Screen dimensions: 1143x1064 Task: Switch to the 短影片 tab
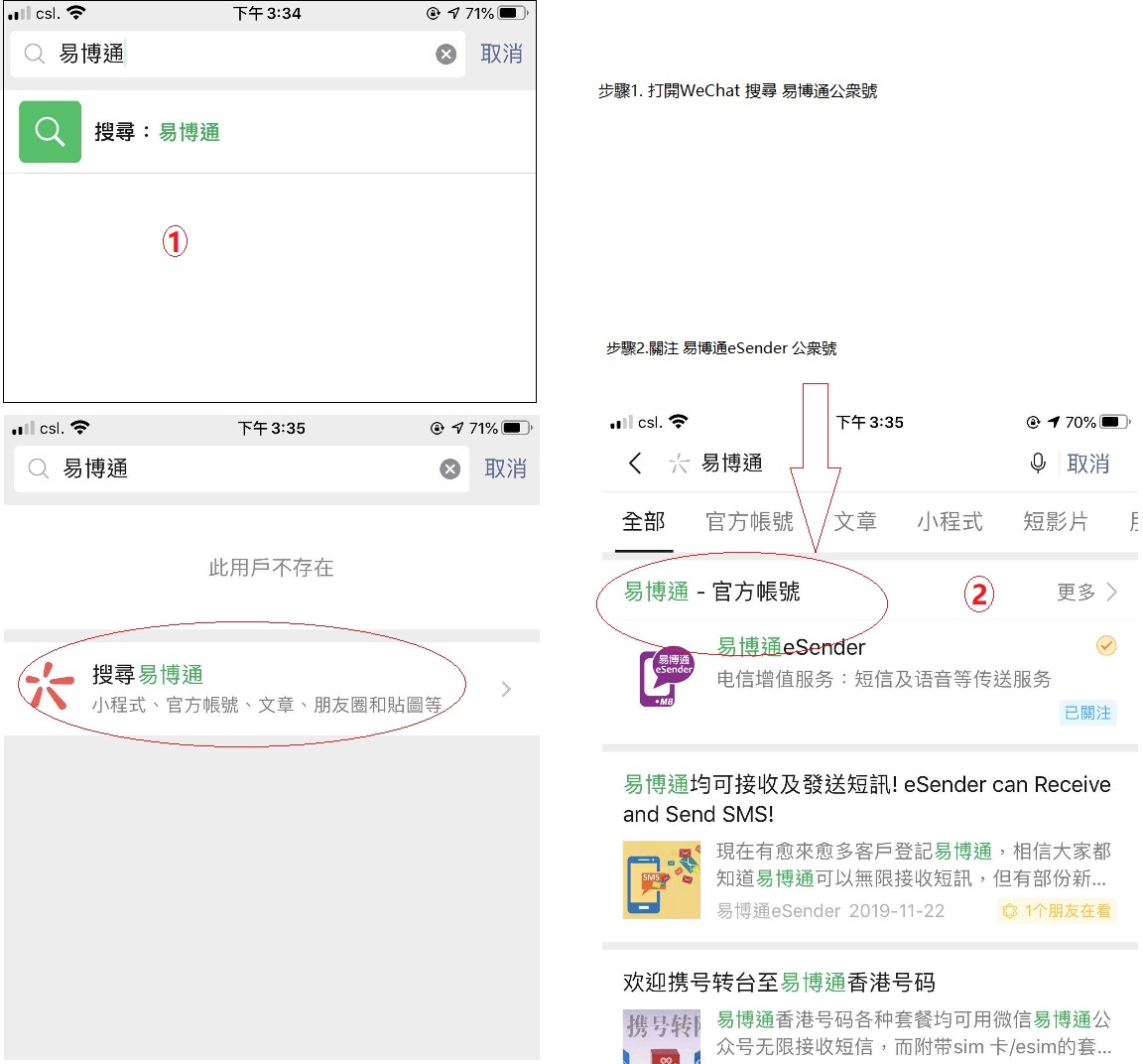tap(1056, 522)
